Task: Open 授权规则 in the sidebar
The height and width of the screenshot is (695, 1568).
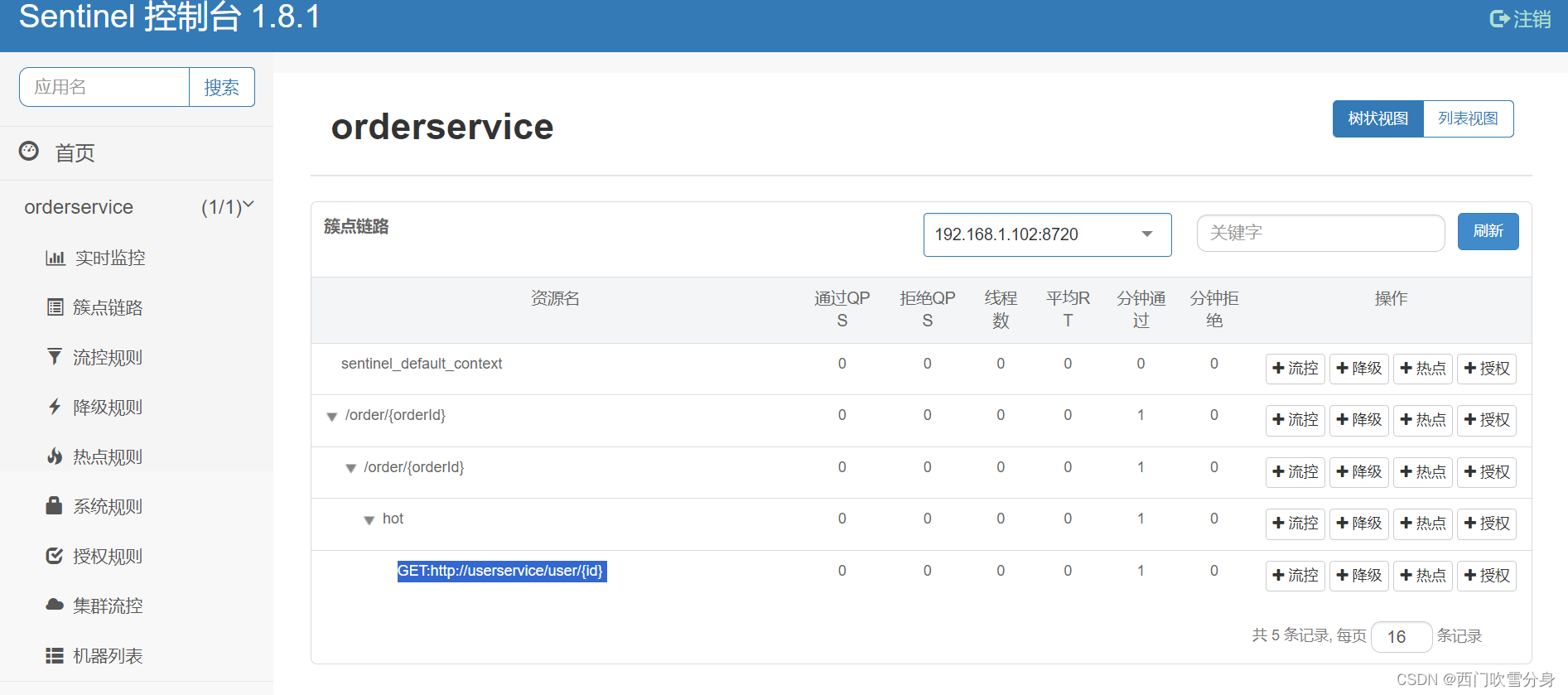Action: (x=108, y=556)
